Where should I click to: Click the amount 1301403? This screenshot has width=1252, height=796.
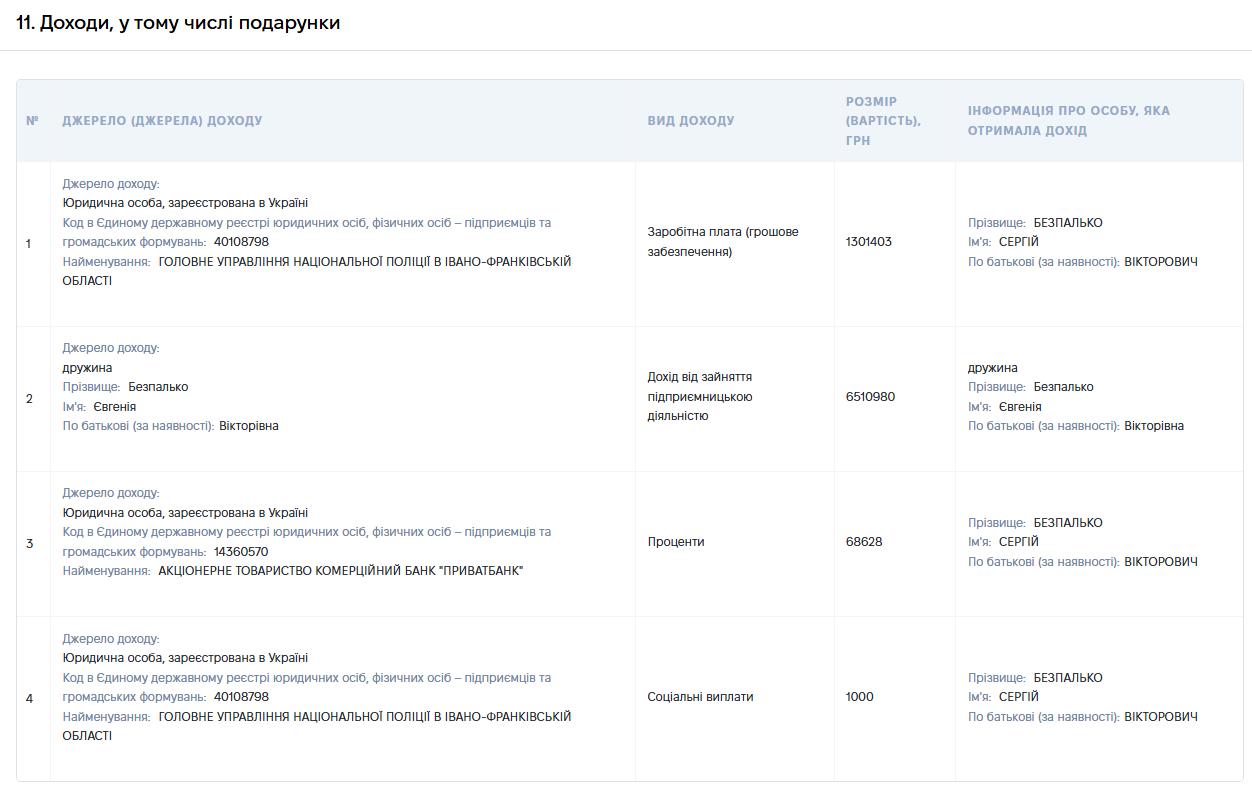[869, 242]
